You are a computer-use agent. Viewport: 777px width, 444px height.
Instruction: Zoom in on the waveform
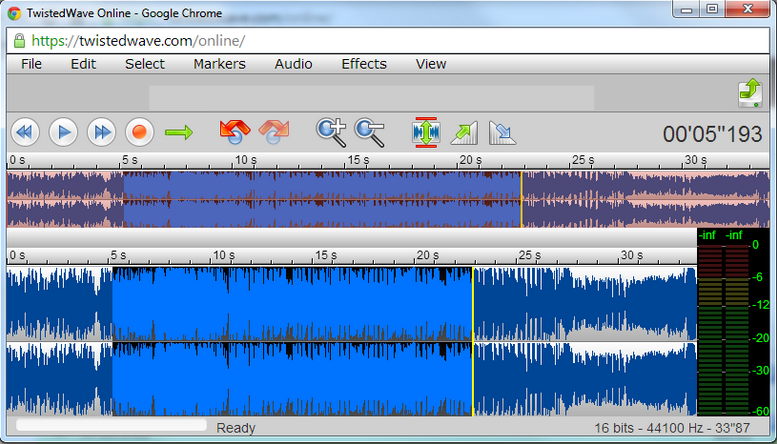click(331, 132)
